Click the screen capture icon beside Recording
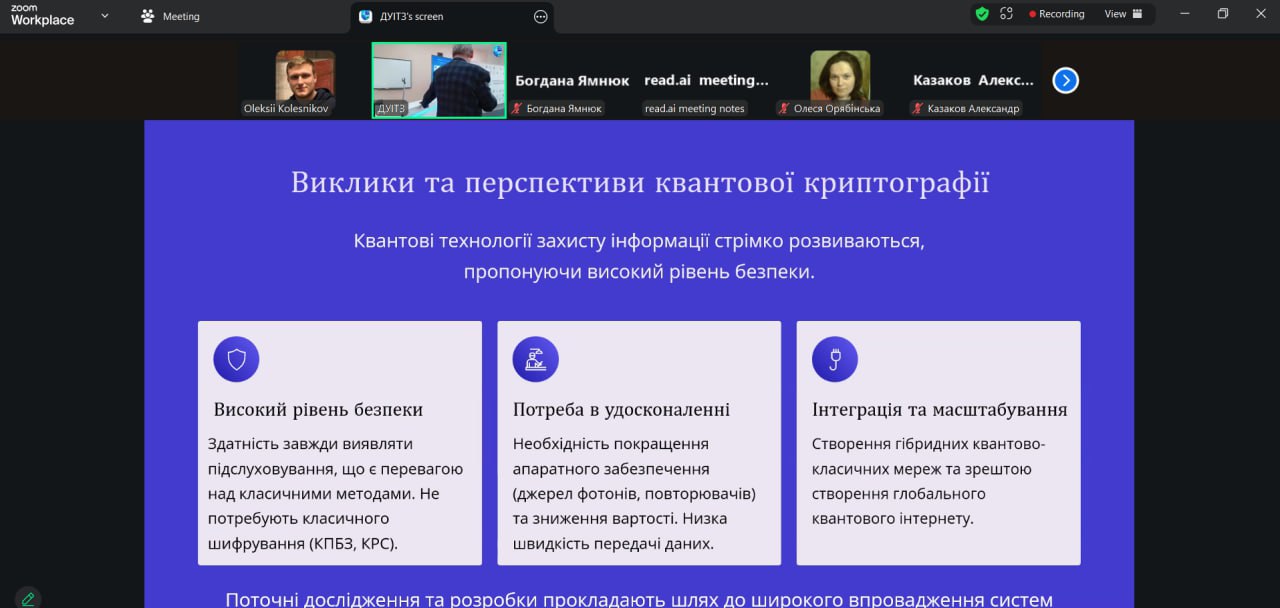 1006,14
